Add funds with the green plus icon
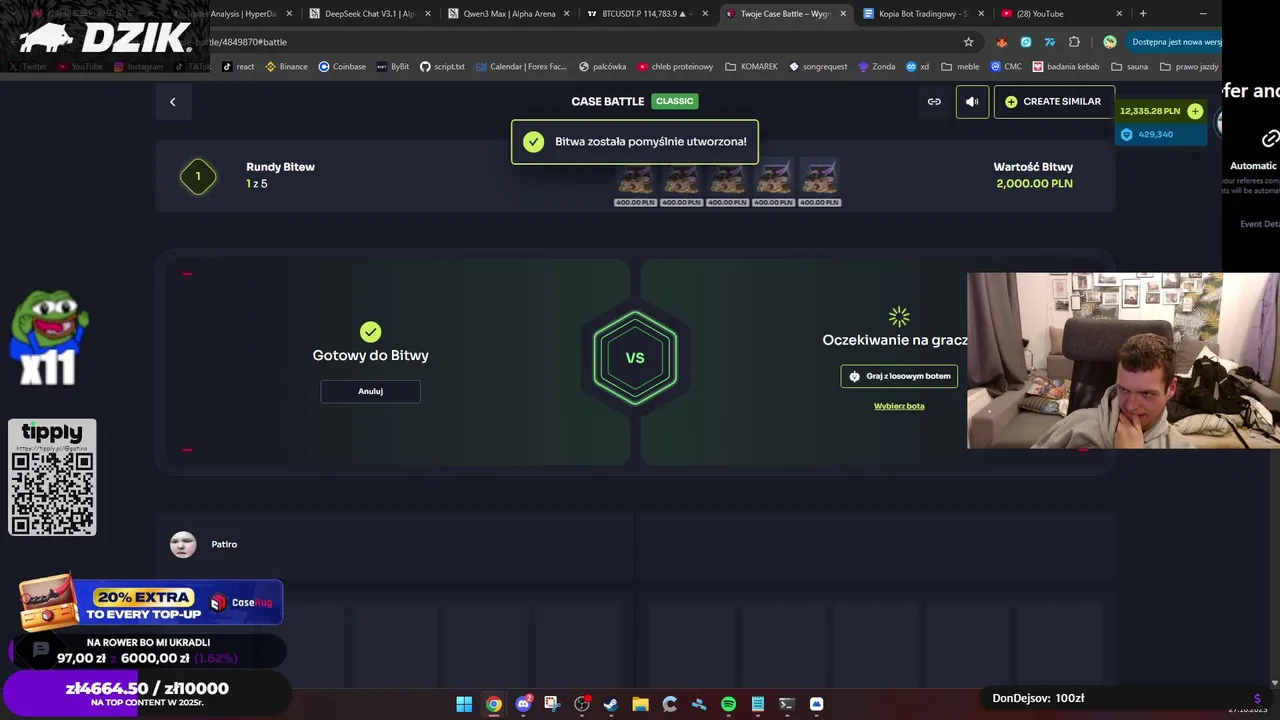The width and height of the screenshot is (1280, 720). (1195, 111)
